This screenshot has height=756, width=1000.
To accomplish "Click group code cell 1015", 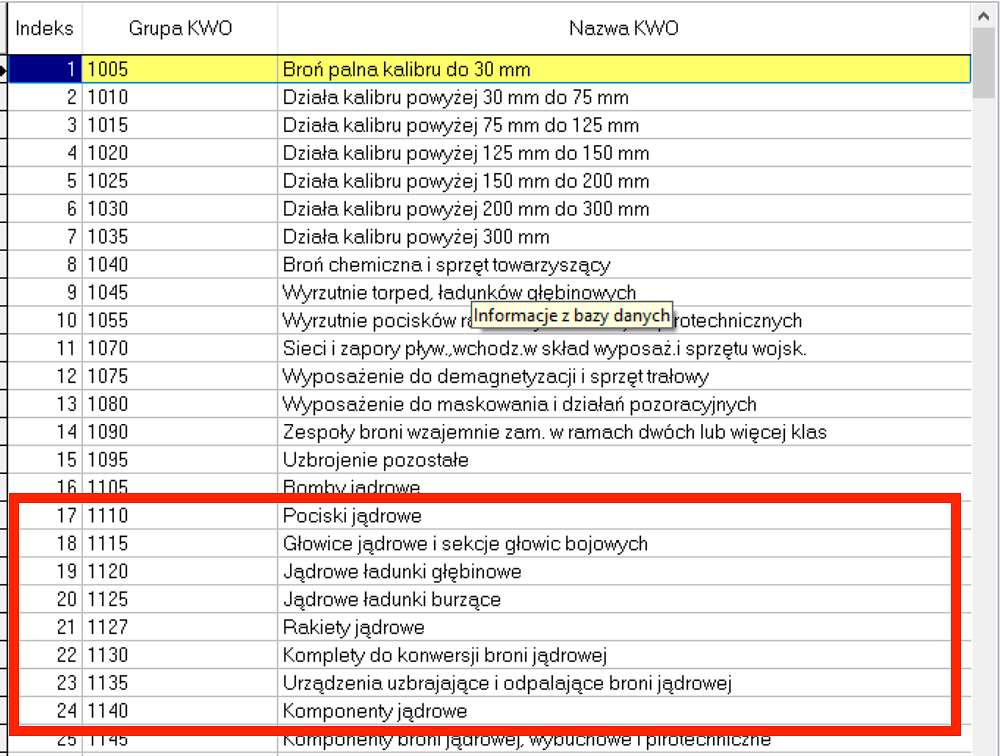I will point(180,125).
